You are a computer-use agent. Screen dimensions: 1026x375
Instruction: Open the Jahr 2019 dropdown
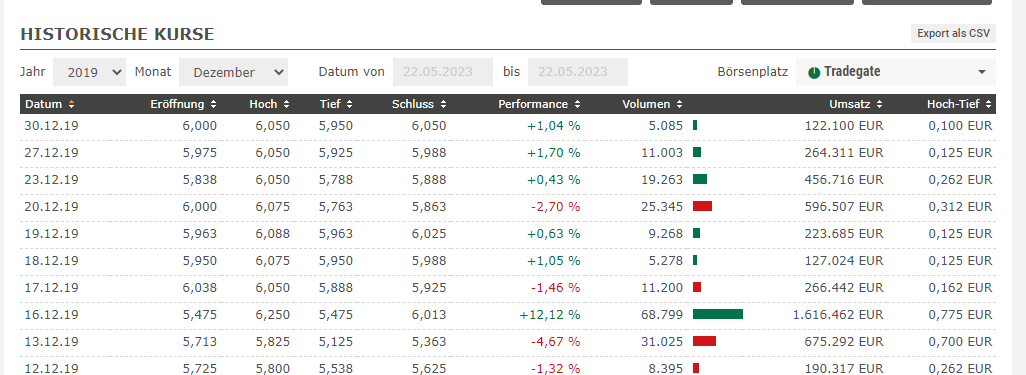[89, 72]
